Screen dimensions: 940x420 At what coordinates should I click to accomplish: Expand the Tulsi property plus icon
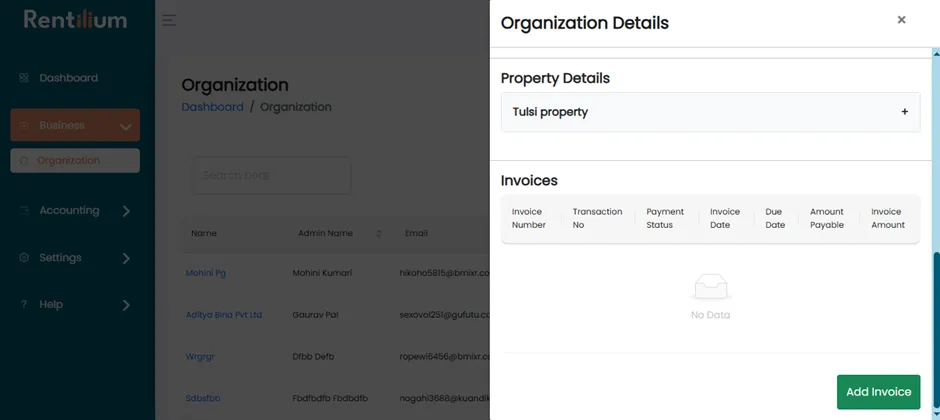[x=905, y=112]
